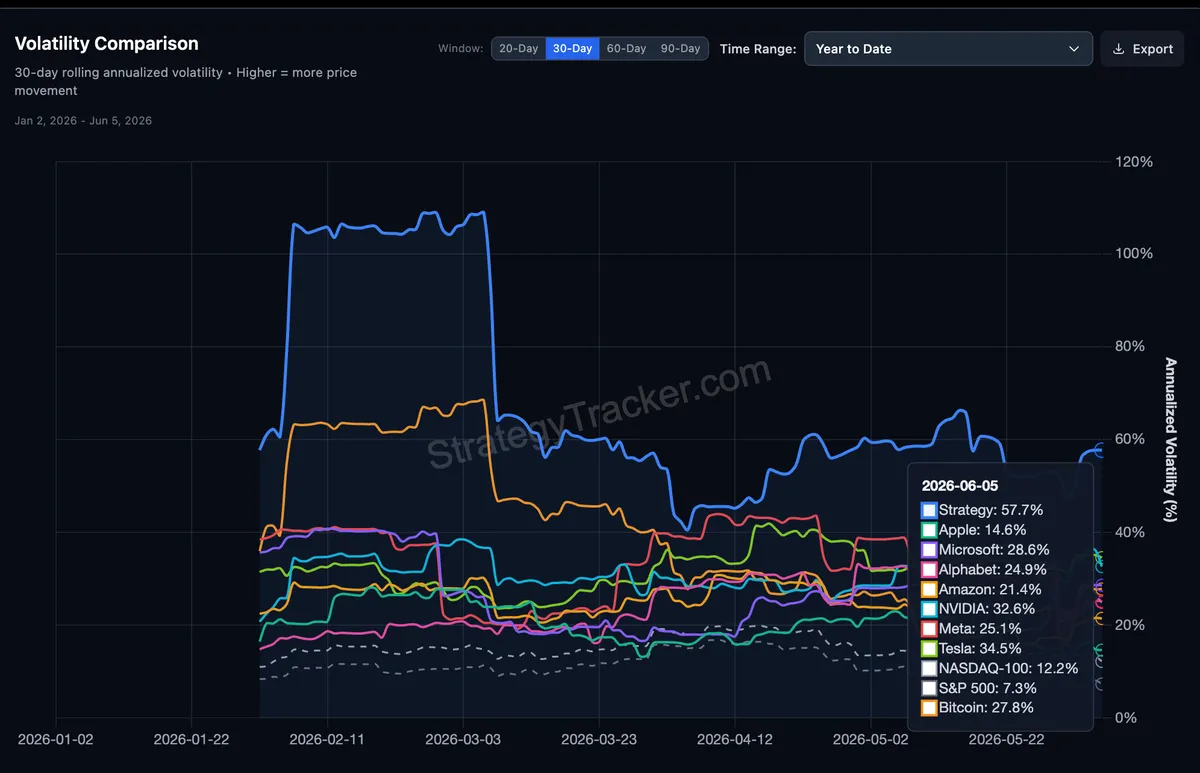
Task: Click the 2026-05-02 x-axis label
Action: click(x=871, y=740)
